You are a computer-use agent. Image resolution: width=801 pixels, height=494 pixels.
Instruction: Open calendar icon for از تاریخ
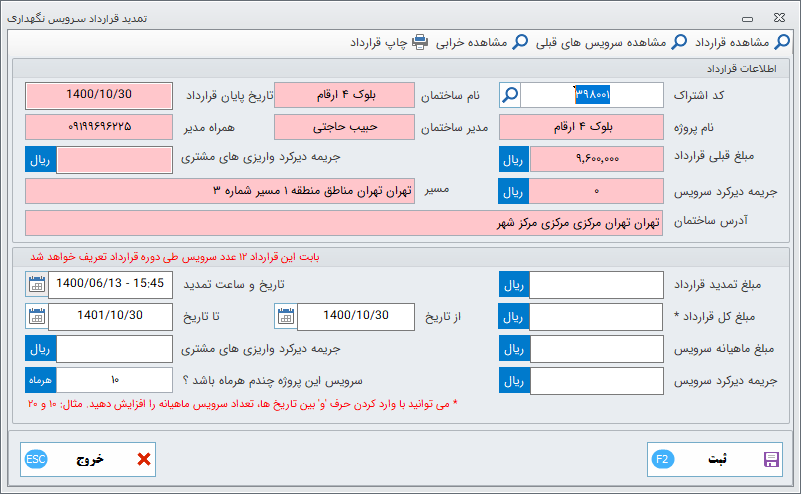[x=286, y=317]
